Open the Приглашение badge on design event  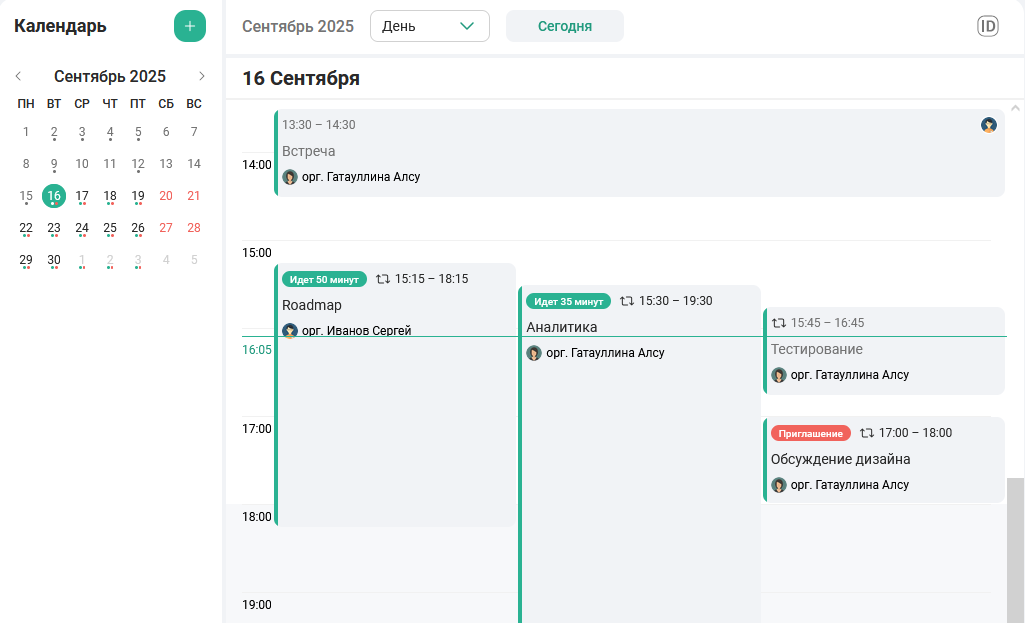click(x=810, y=433)
